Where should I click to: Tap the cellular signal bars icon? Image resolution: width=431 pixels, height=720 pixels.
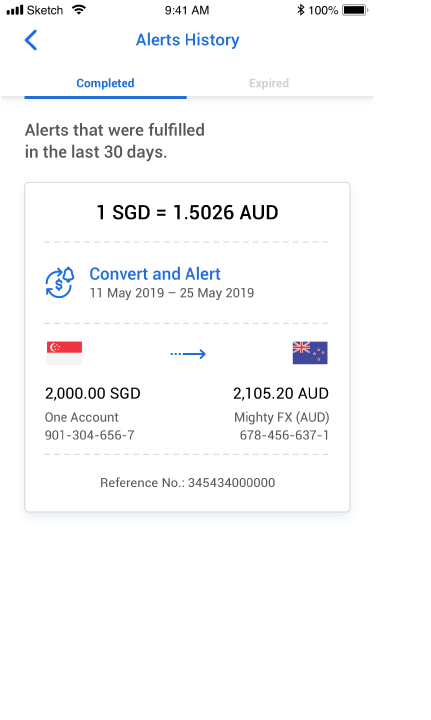click(x=15, y=10)
